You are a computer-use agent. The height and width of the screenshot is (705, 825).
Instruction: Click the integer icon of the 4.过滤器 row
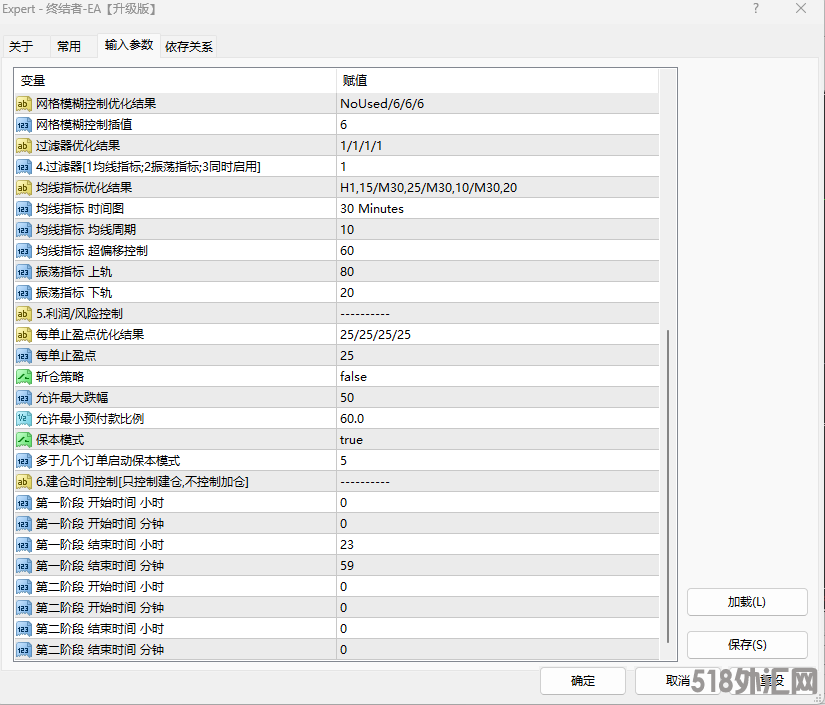[24, 167]
